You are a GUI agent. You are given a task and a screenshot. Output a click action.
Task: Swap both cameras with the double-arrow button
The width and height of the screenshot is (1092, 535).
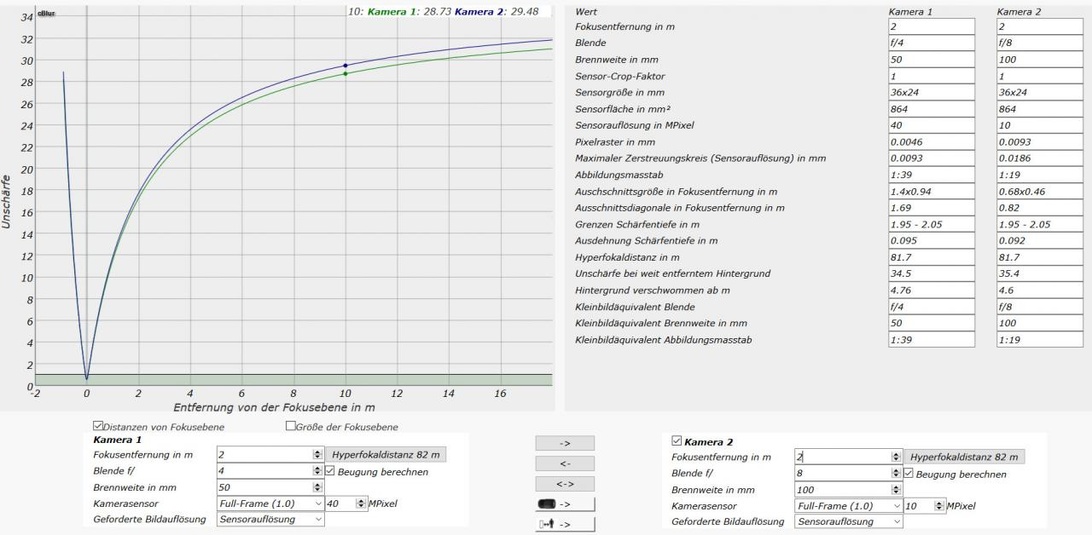point(565,484)
